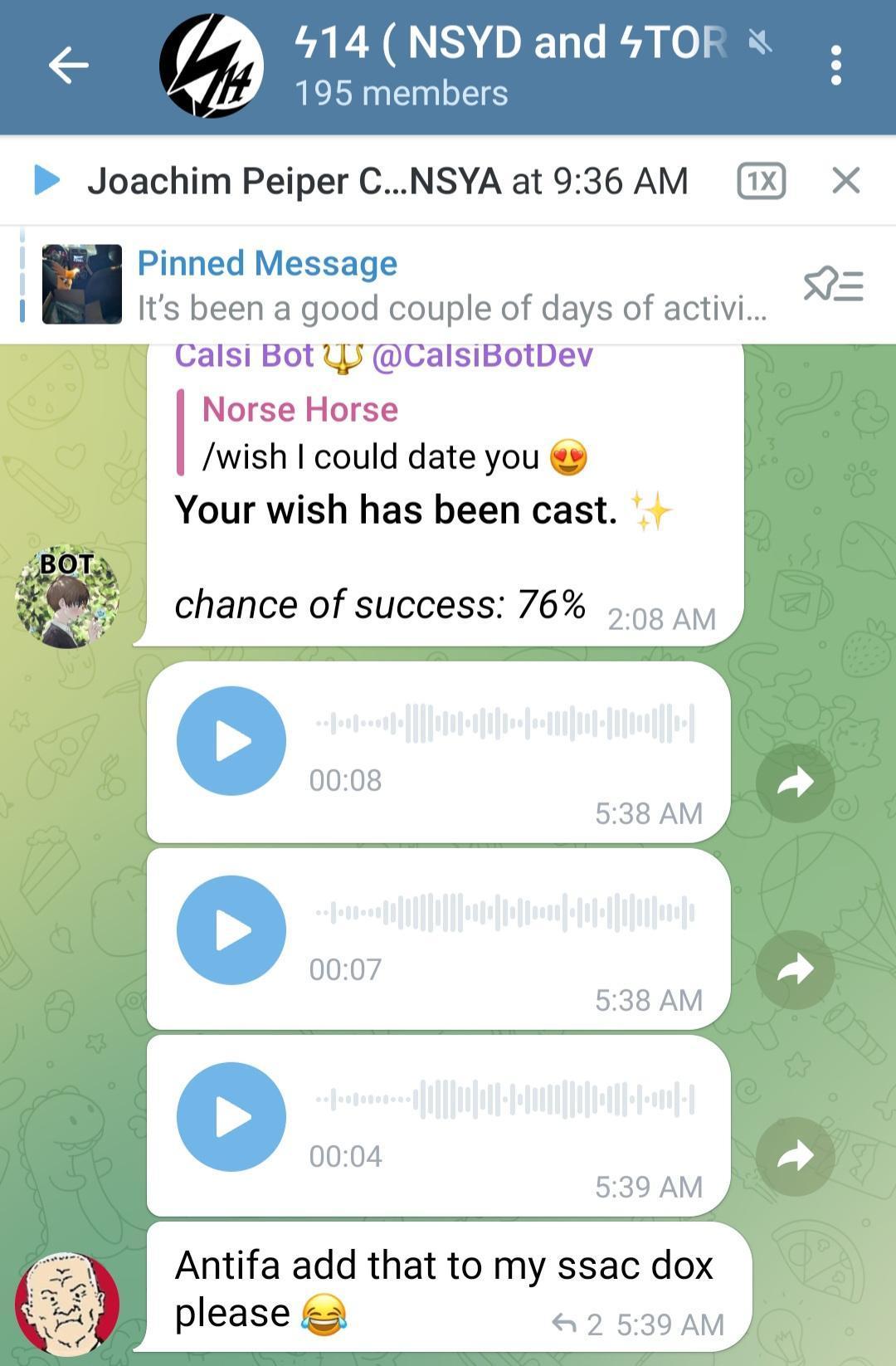Forward the 00:07 voice message
The image size is (896, 1366).
point(795,969)
